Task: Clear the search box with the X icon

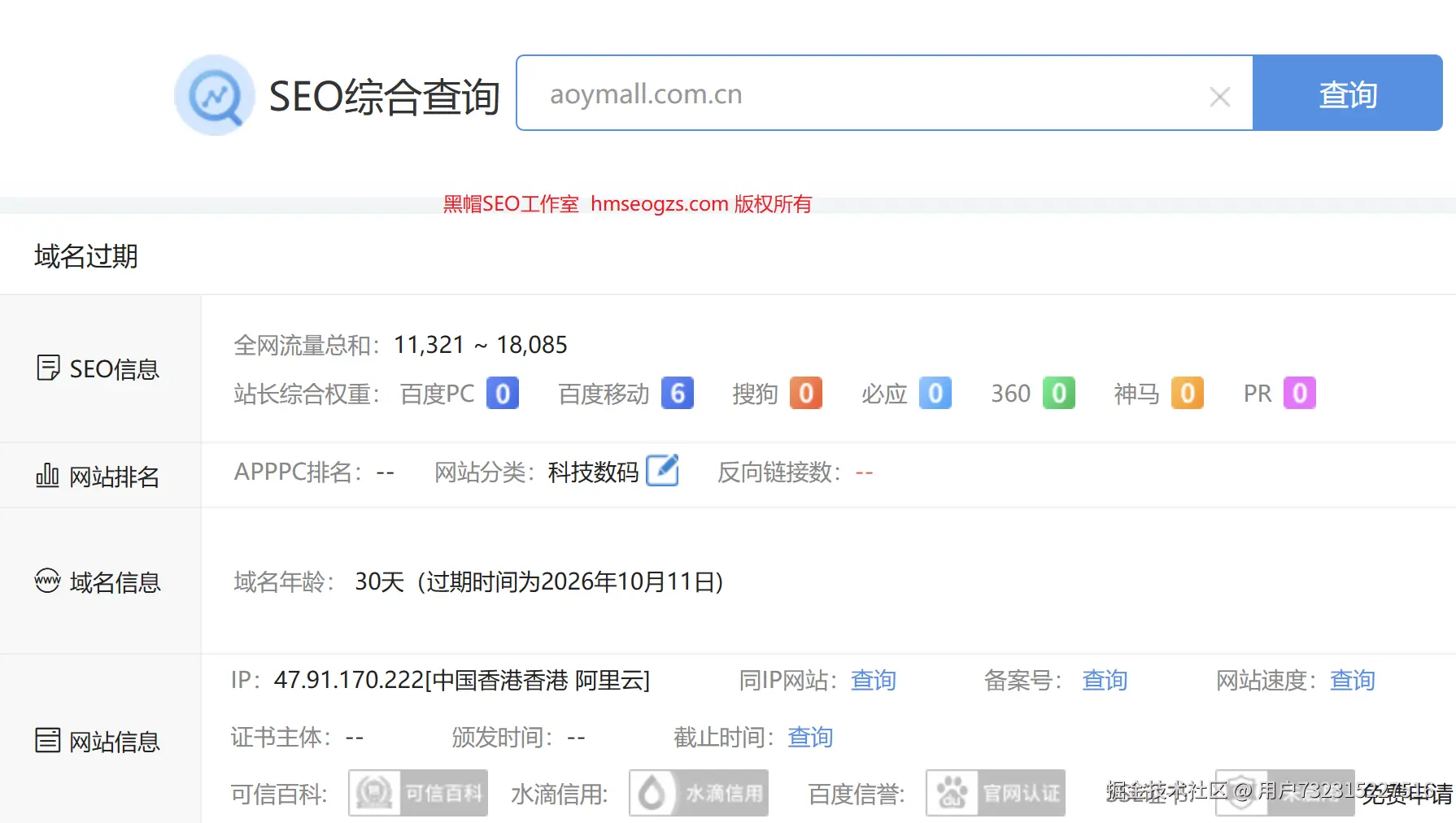Action: point(1219,96)
